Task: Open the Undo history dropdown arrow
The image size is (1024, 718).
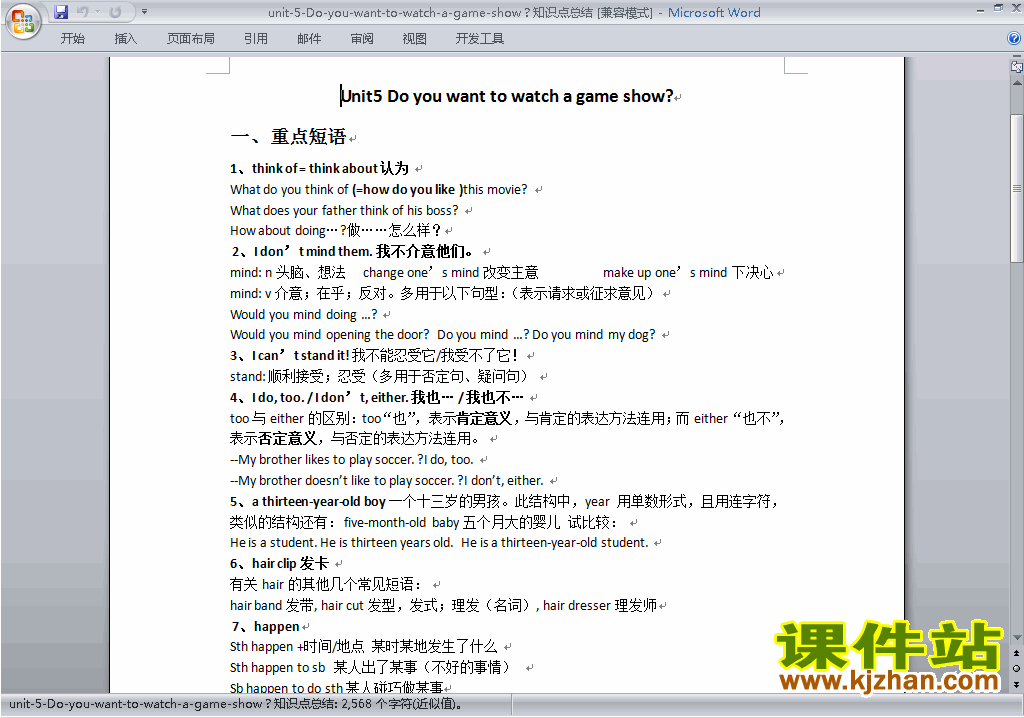Action: (x=98, y=12)
